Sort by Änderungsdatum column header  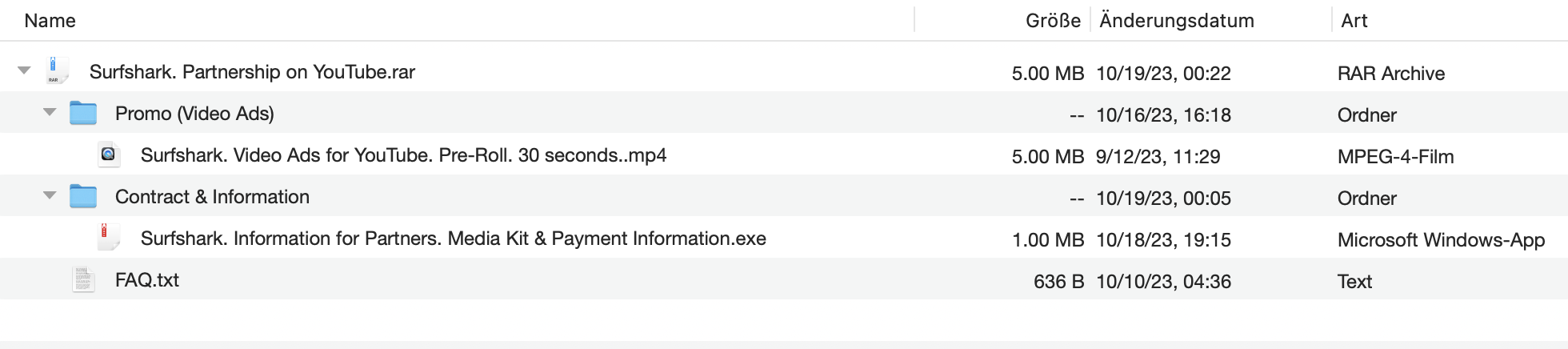(1176, 21)
